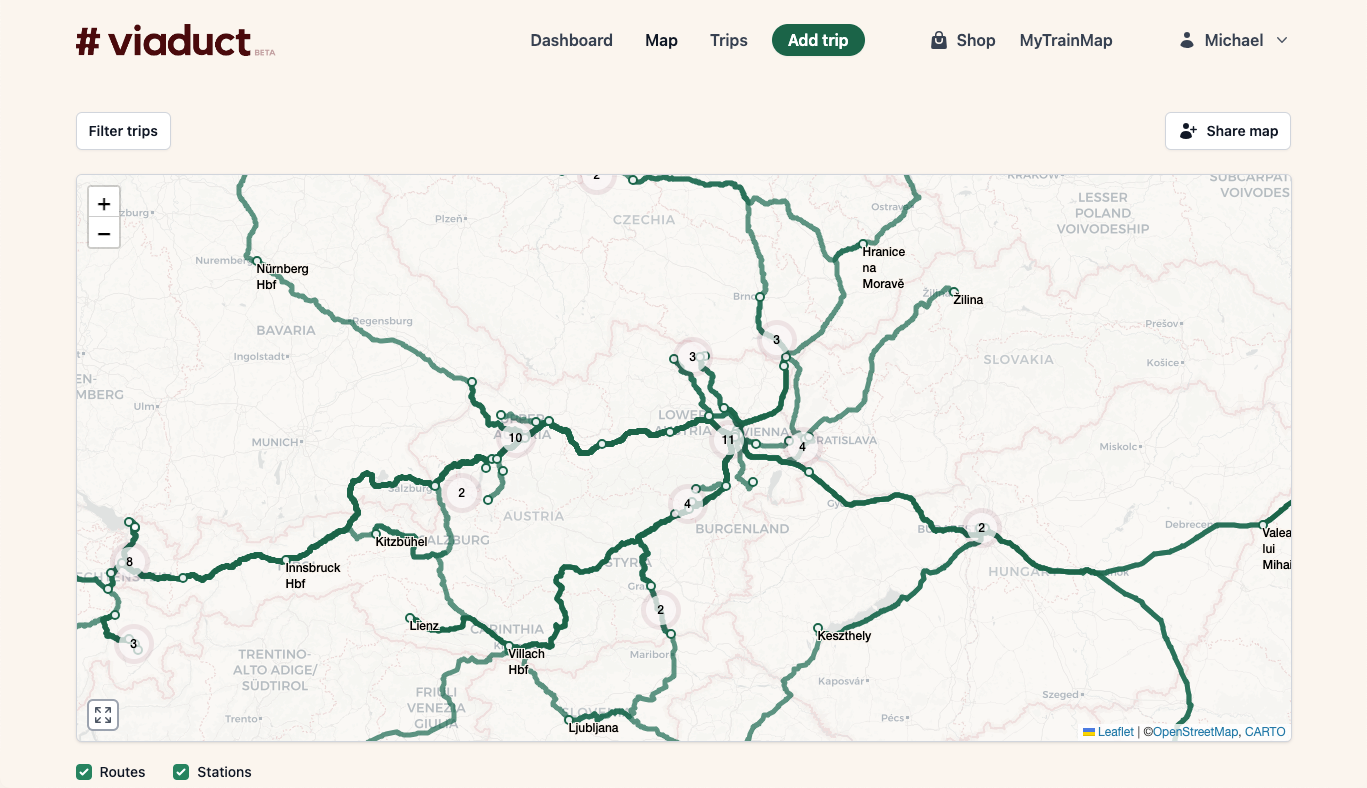Click the user avatar icon beside Michael
Screen dimensions: 1367x788
pos(1187,40)
